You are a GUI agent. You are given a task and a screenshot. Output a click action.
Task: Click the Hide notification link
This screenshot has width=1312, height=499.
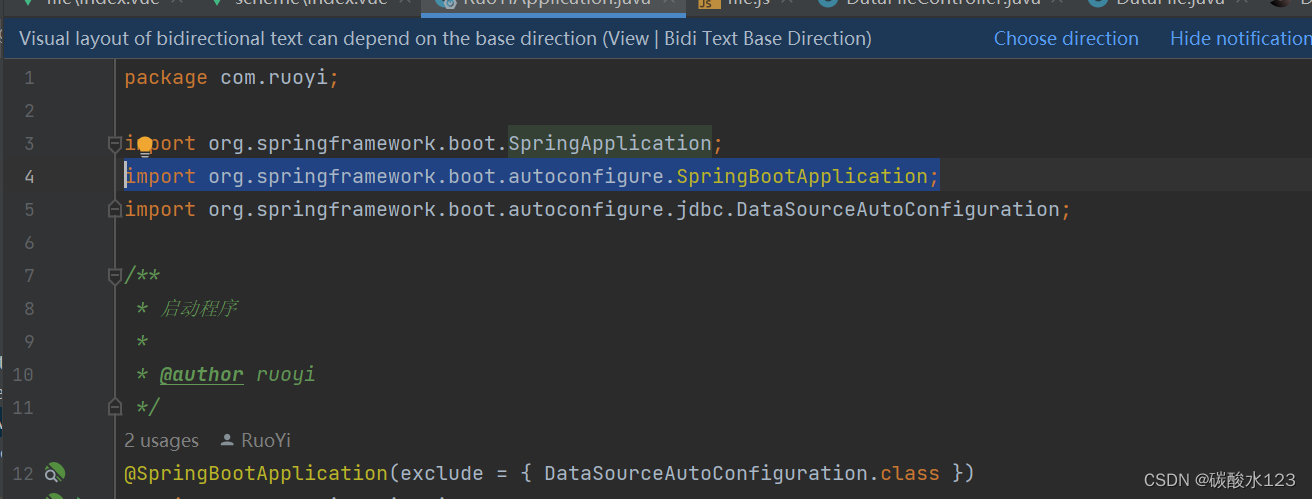(1240, 39)
